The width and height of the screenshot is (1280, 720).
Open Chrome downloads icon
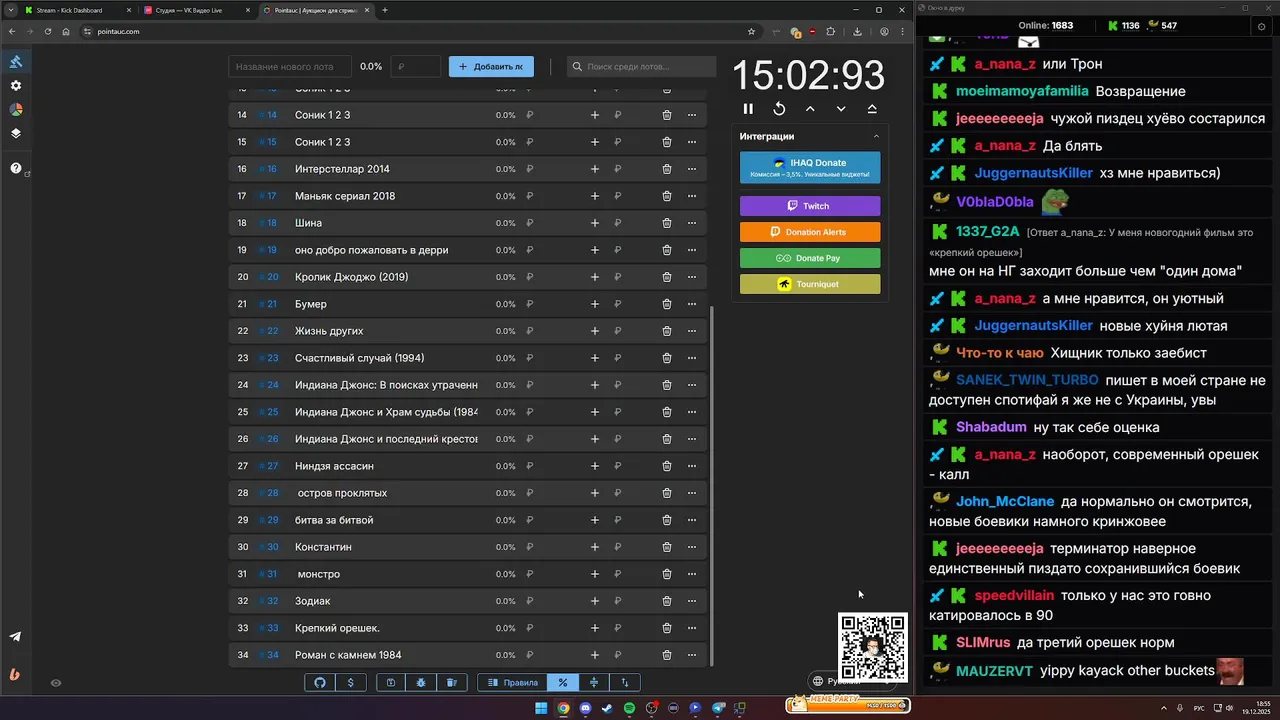[857, 31]
